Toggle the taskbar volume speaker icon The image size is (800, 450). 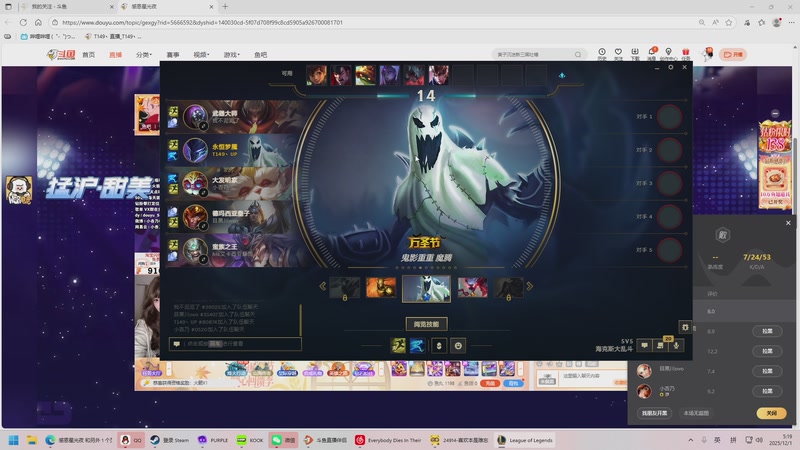tap(759, 440)
